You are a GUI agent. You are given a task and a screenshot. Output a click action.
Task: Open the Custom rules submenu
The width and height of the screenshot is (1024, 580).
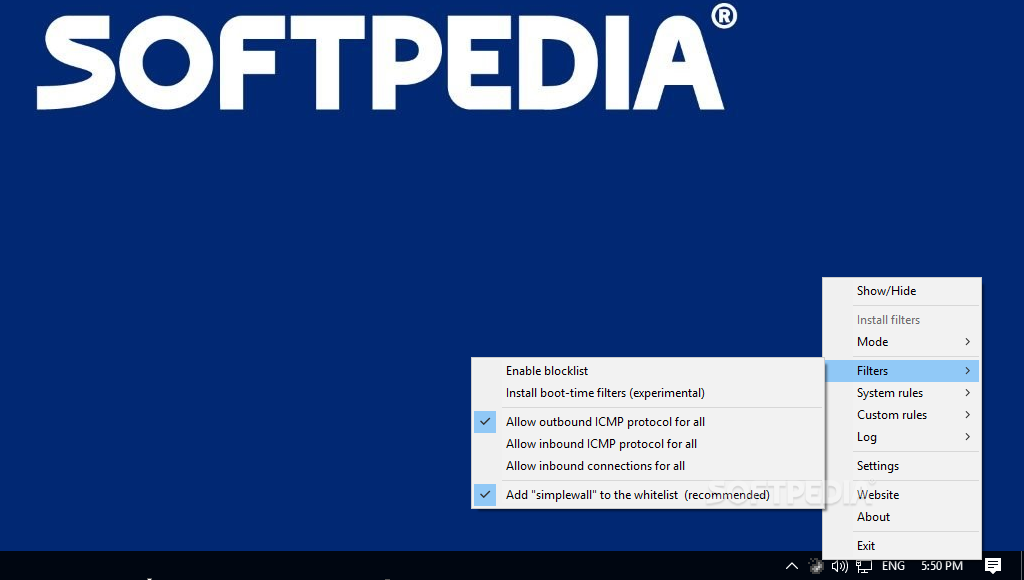pyautogui.click(x=901, y=415)
